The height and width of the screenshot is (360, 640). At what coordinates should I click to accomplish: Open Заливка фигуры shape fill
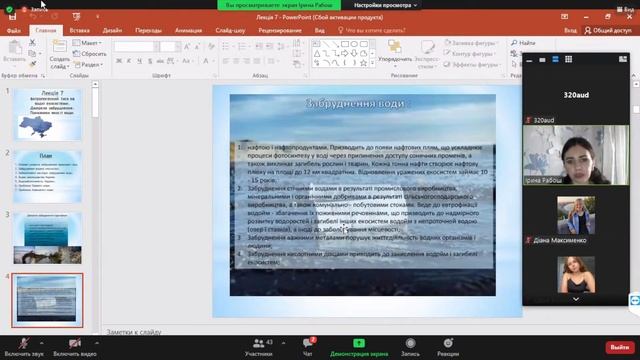(x=470, y=43)
